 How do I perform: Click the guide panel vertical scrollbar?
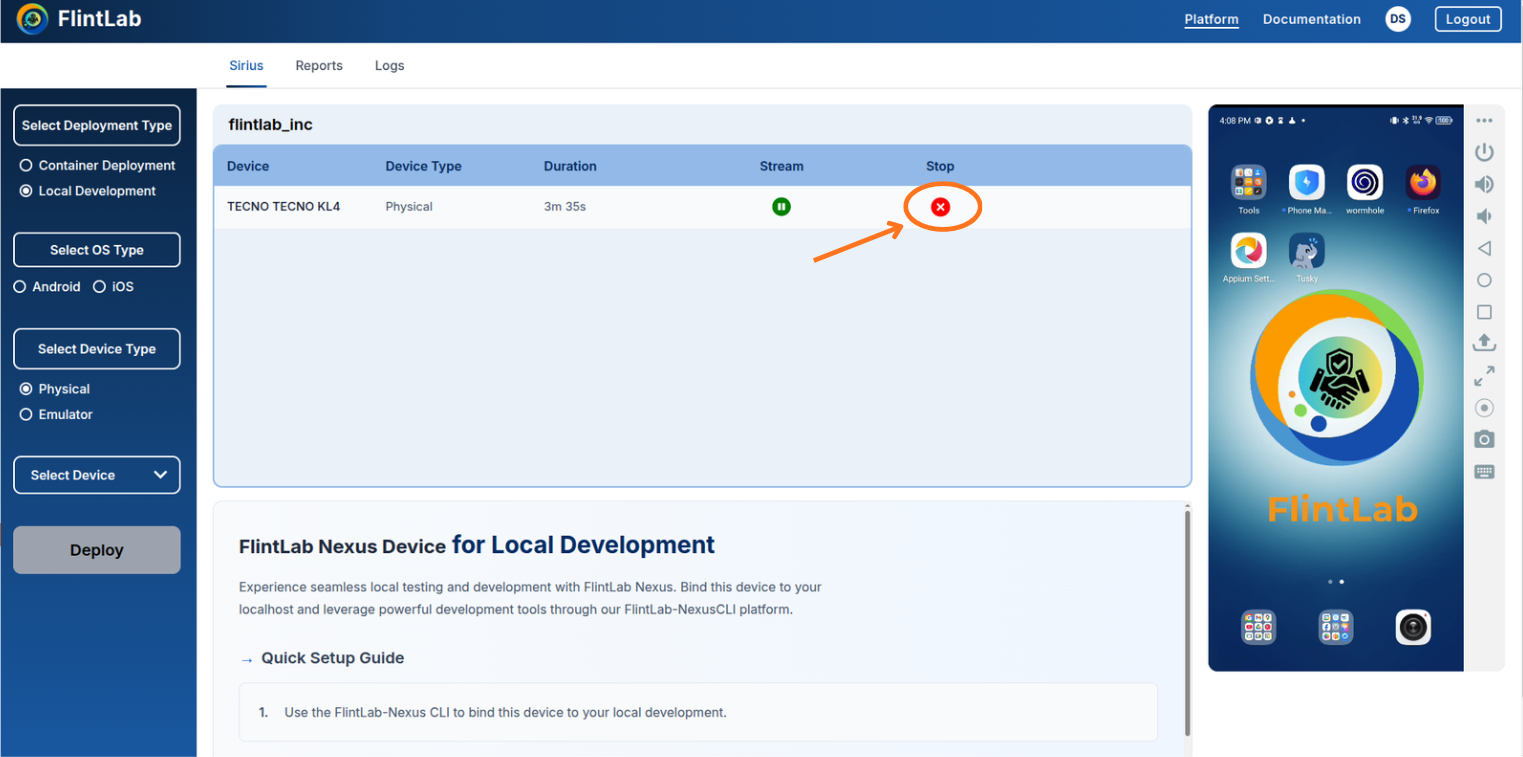tap(1187, 622)
